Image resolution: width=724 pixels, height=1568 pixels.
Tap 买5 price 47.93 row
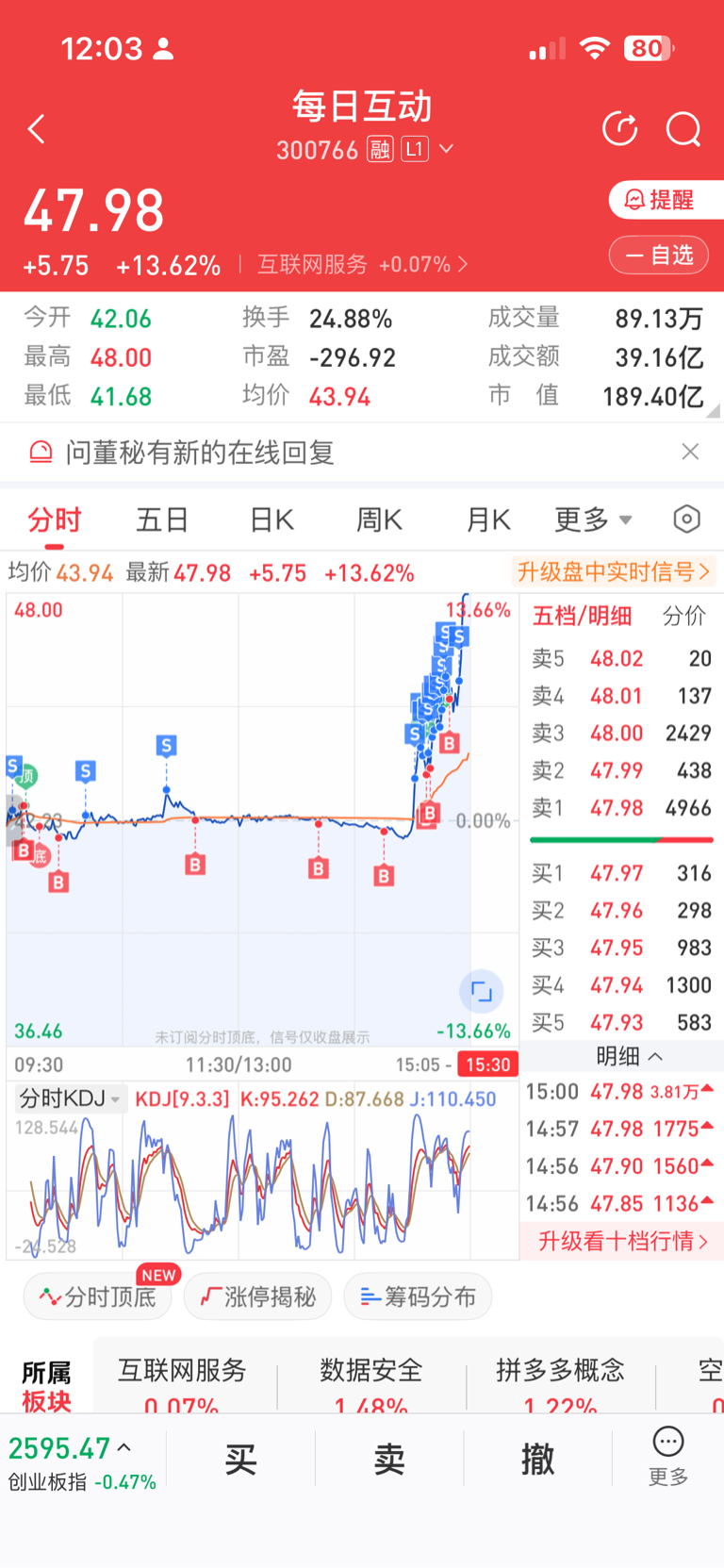621,1022
